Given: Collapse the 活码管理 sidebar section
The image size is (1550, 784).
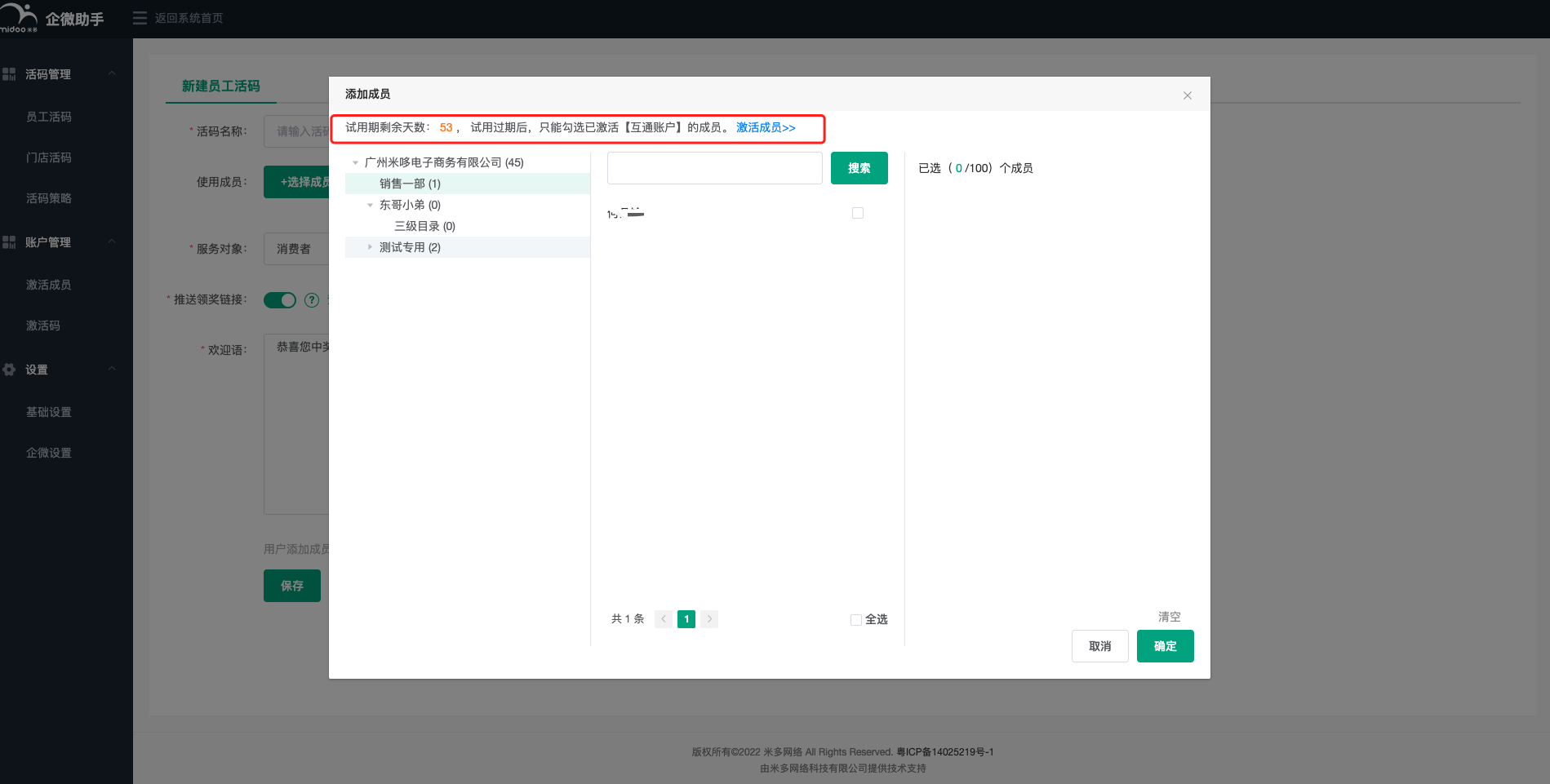Looking at the screenshot, I should pyautogui.click(x=112, y=73).
